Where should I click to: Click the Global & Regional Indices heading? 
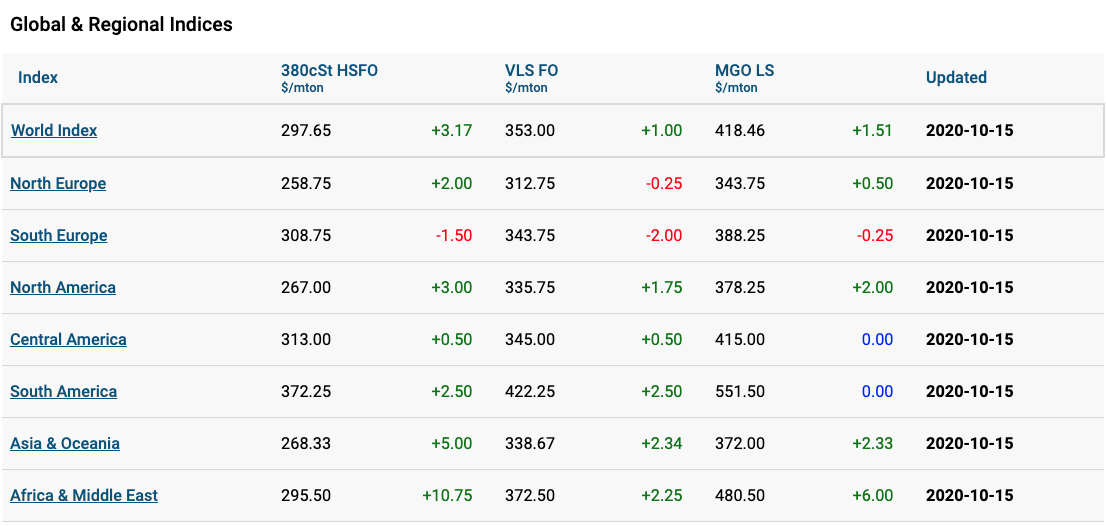tap(121, 25)
